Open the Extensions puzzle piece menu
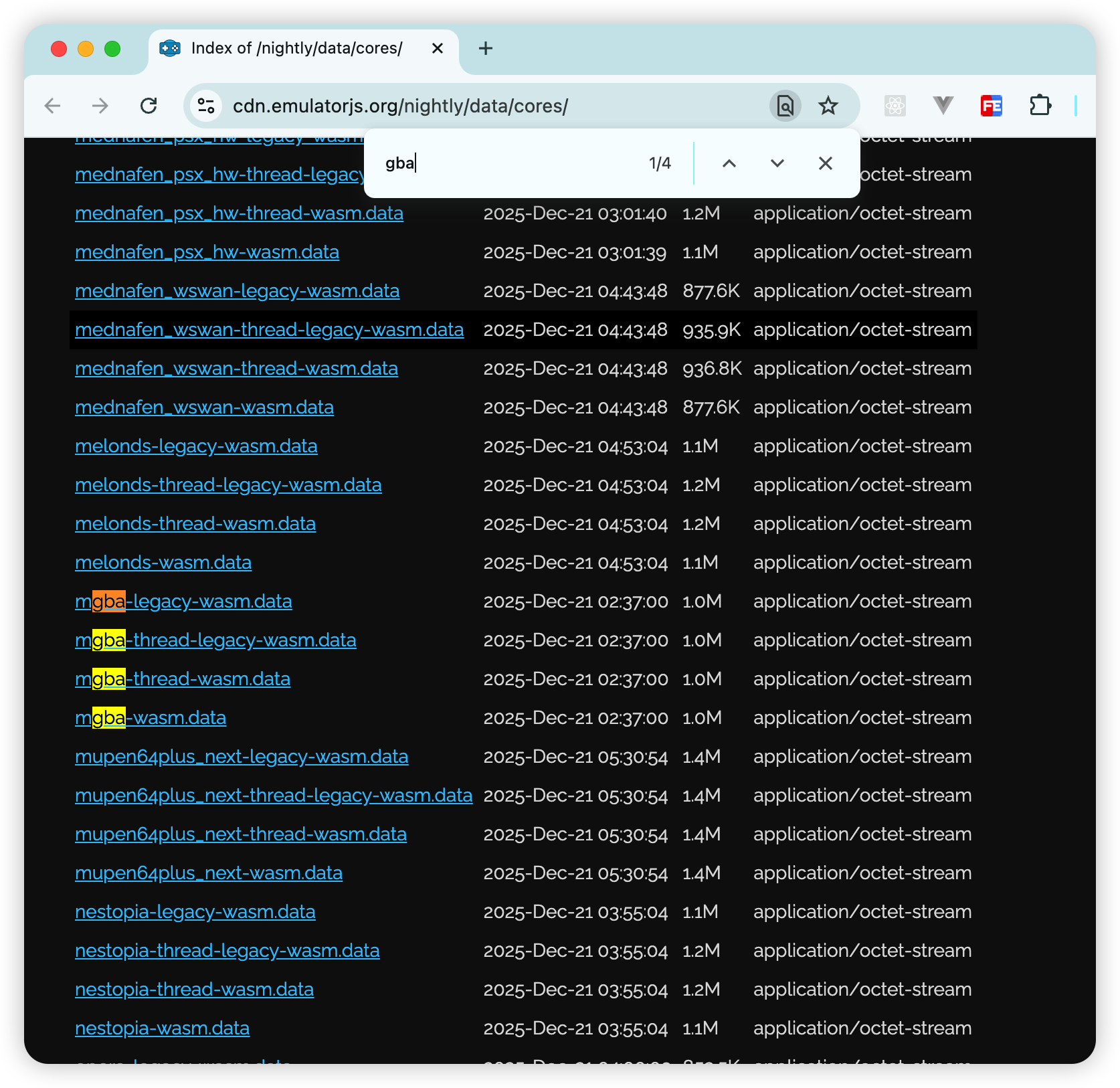Image resolution: width=1120 pixels, height=1088 pixels. click(1040, 106)
